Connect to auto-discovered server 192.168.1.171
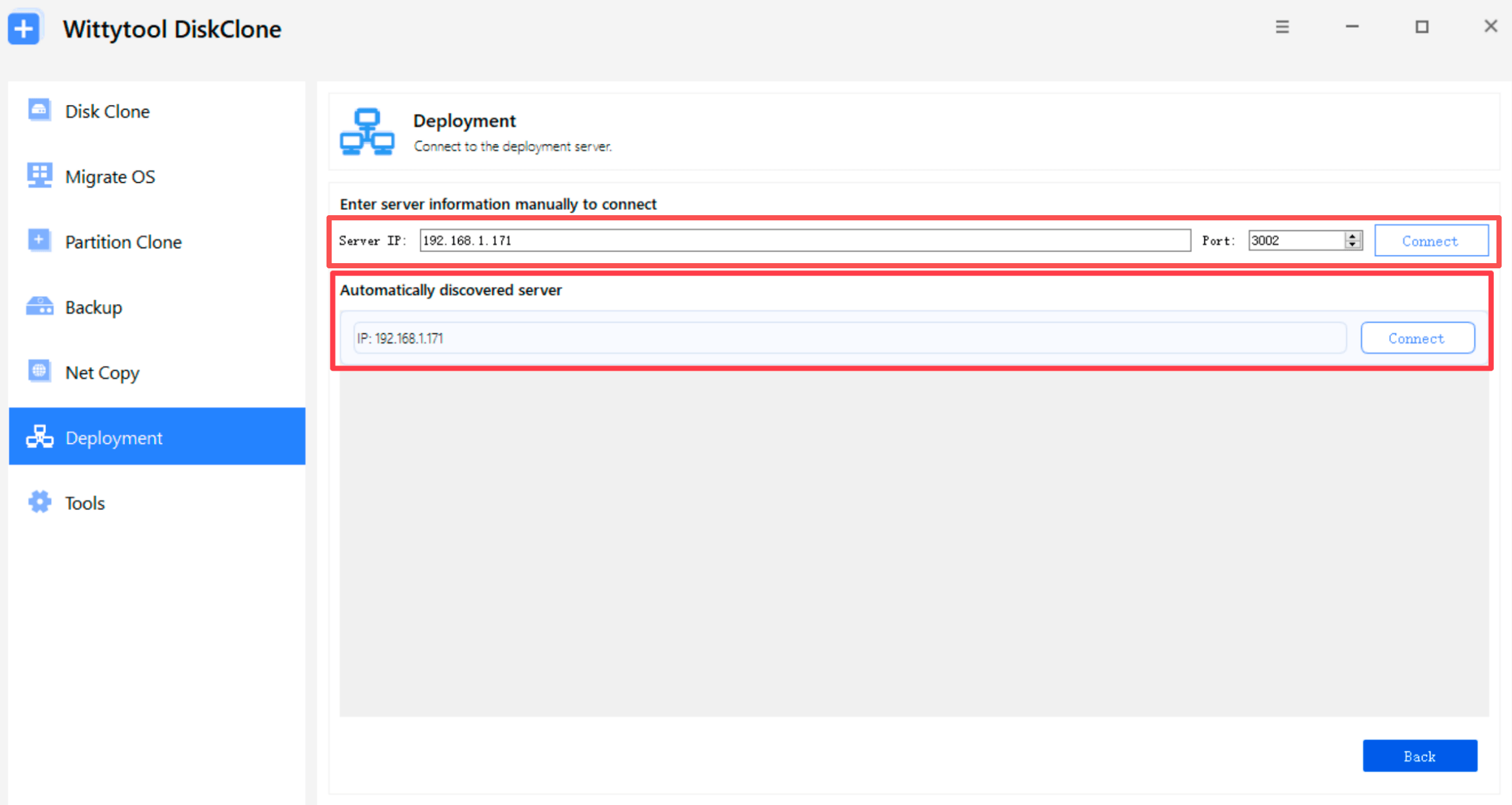This screenshot has height=805, width=1512. point(1417,338)
